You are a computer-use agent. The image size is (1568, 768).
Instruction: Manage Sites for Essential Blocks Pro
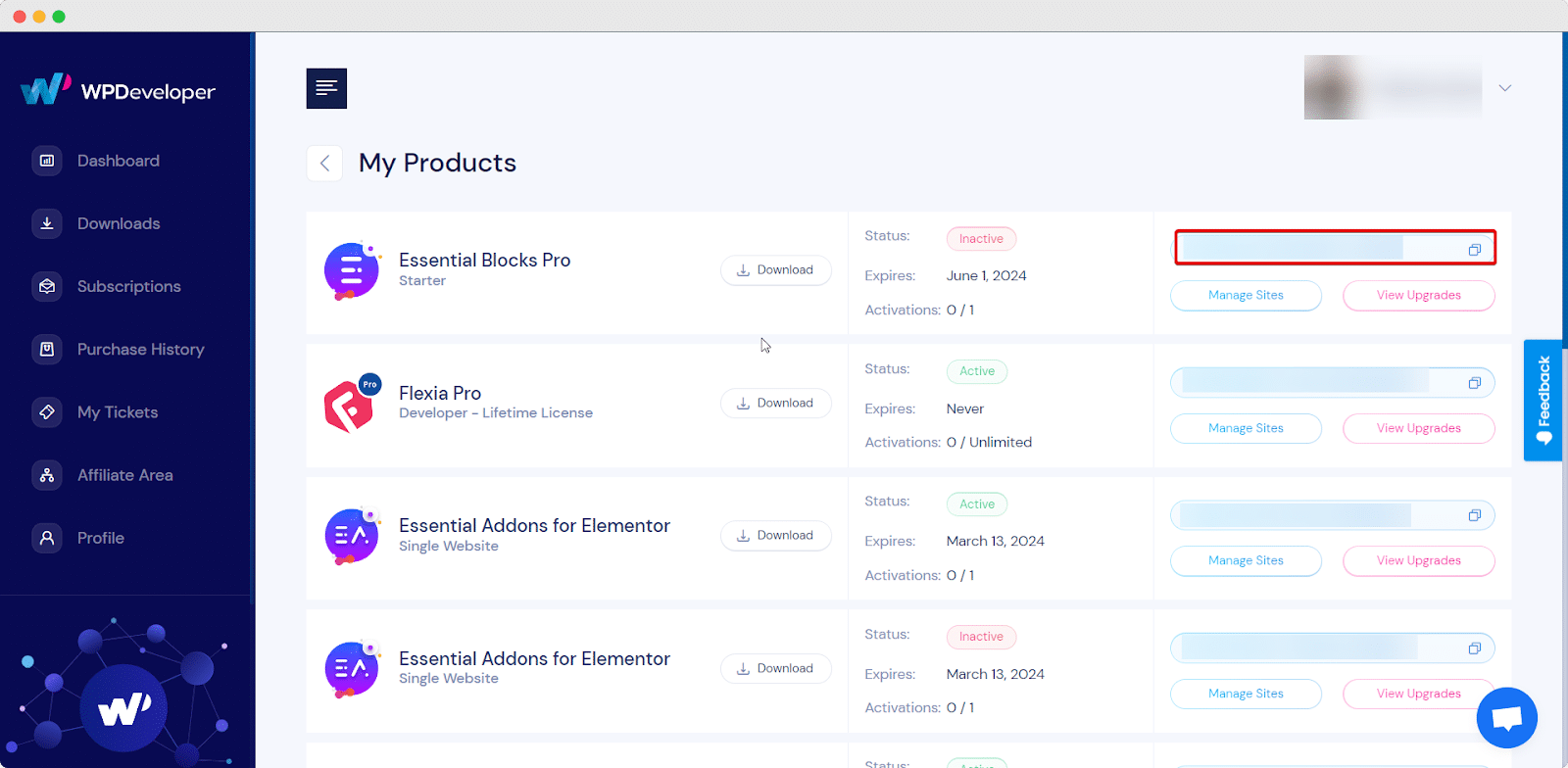pos(1246,295)
